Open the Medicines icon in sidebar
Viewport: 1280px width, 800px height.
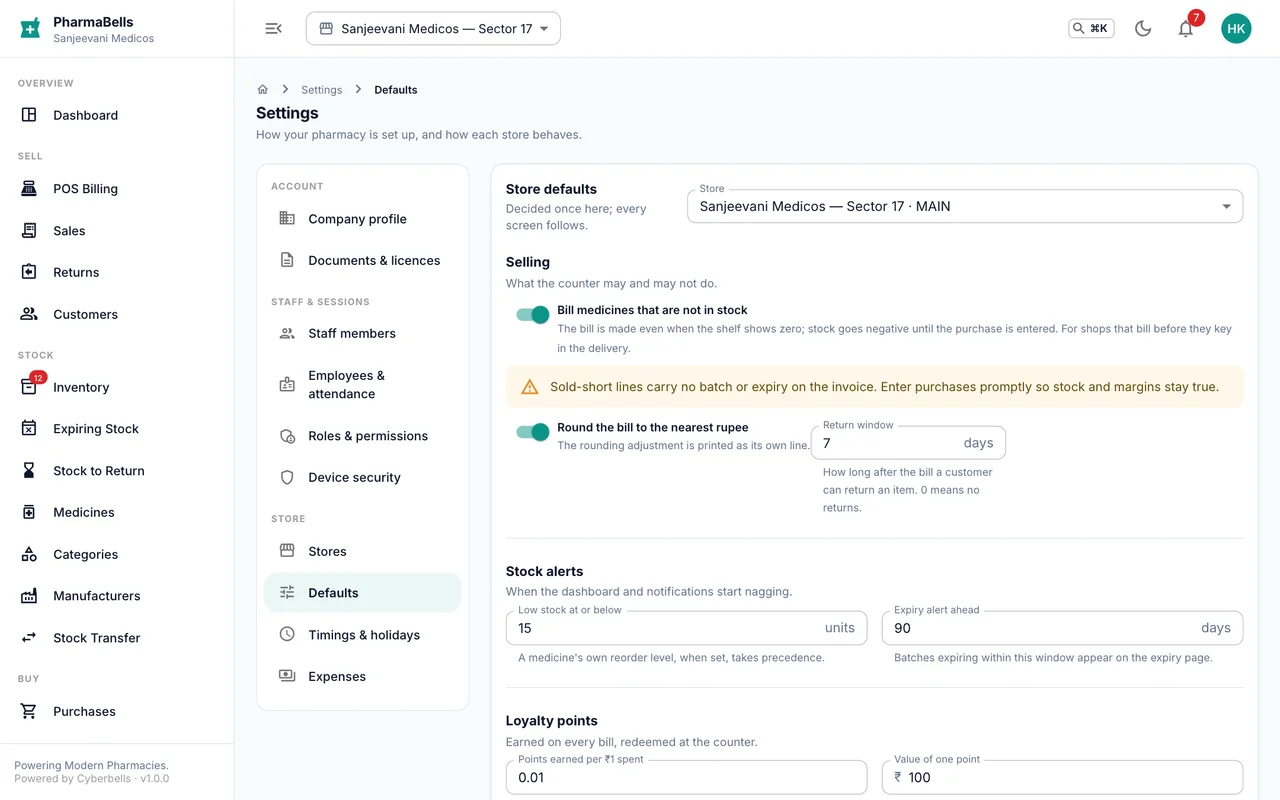click(29, 512)
